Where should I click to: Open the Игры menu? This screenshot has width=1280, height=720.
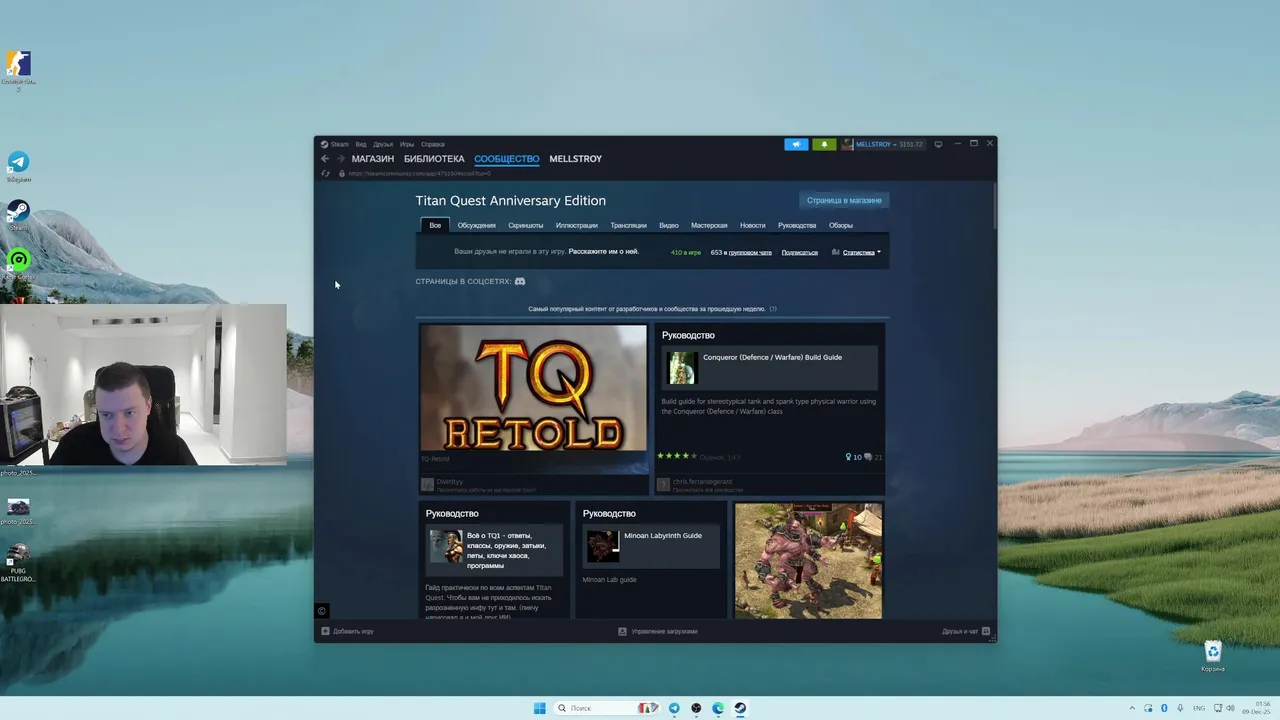407,144
